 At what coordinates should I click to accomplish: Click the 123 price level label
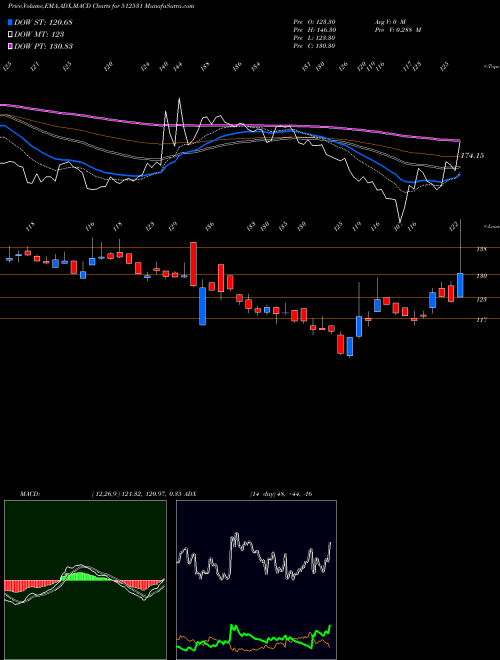(481, 300)
